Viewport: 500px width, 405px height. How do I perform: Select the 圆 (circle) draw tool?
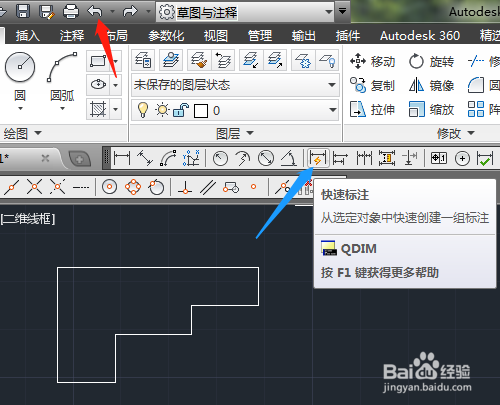point(20,67)
